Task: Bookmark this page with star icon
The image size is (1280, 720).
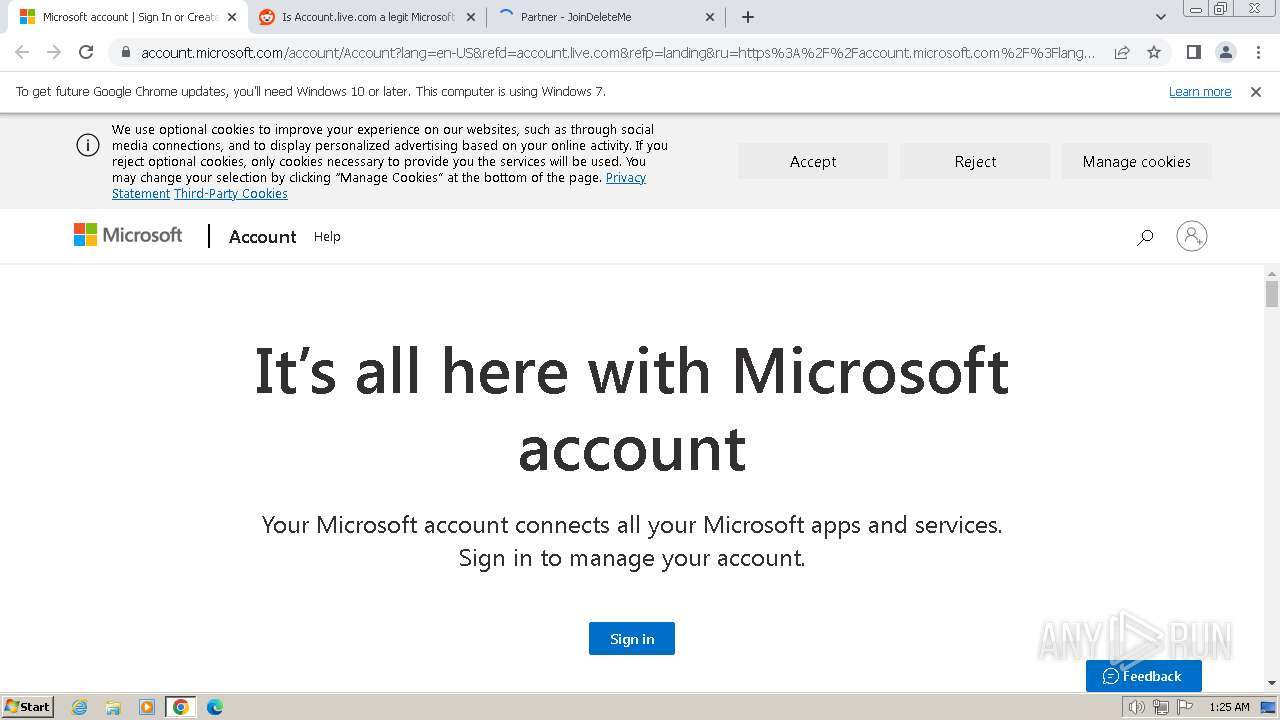Action: click(x=1154, y=52)
